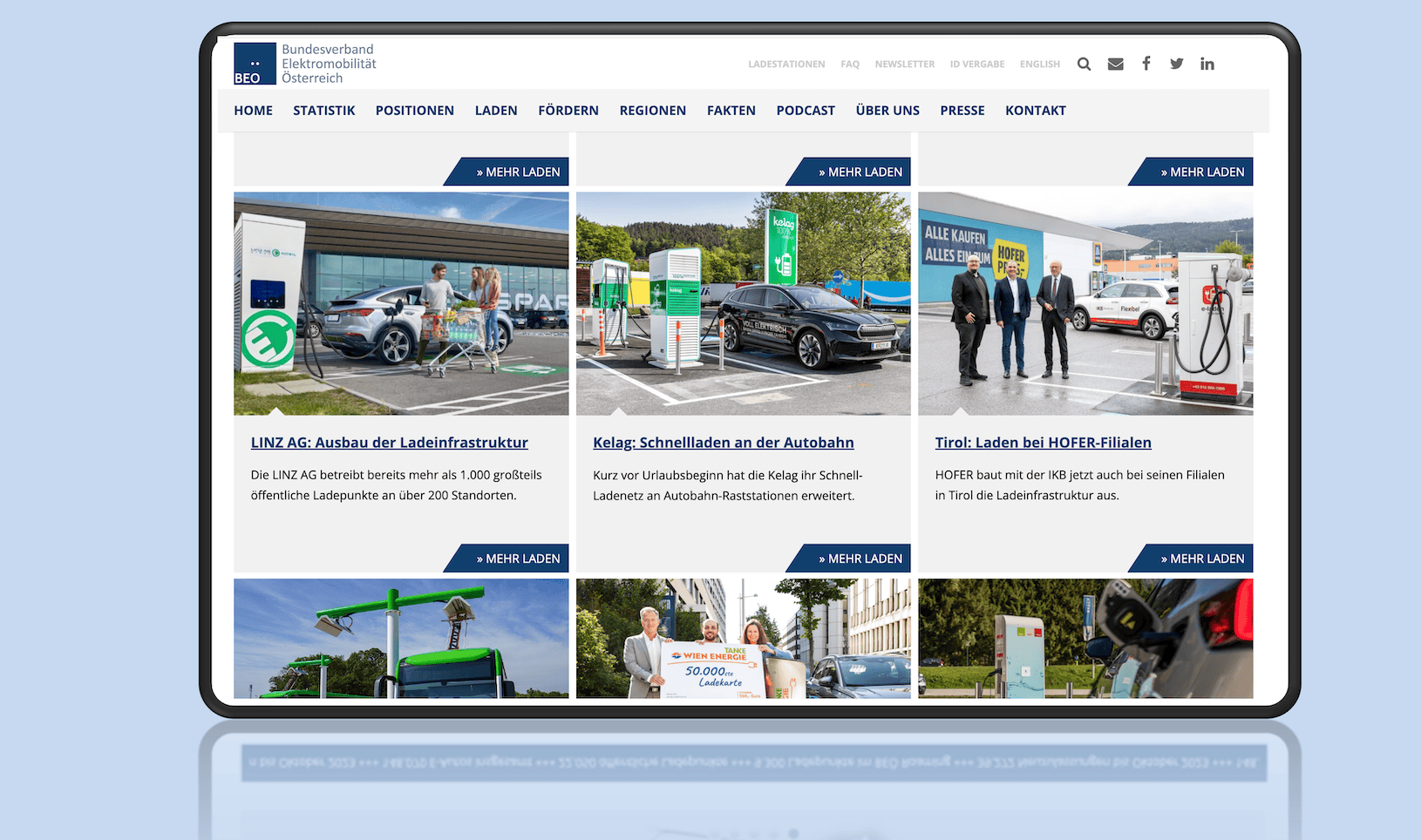Open the PRESSE menu item
This screenshot has height=840, width=1421.
point(962,111)
